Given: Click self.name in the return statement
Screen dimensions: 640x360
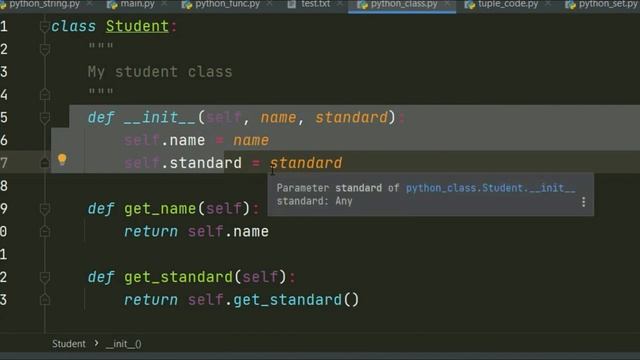Looking at the screenshot, I should [x=228, y=232].
